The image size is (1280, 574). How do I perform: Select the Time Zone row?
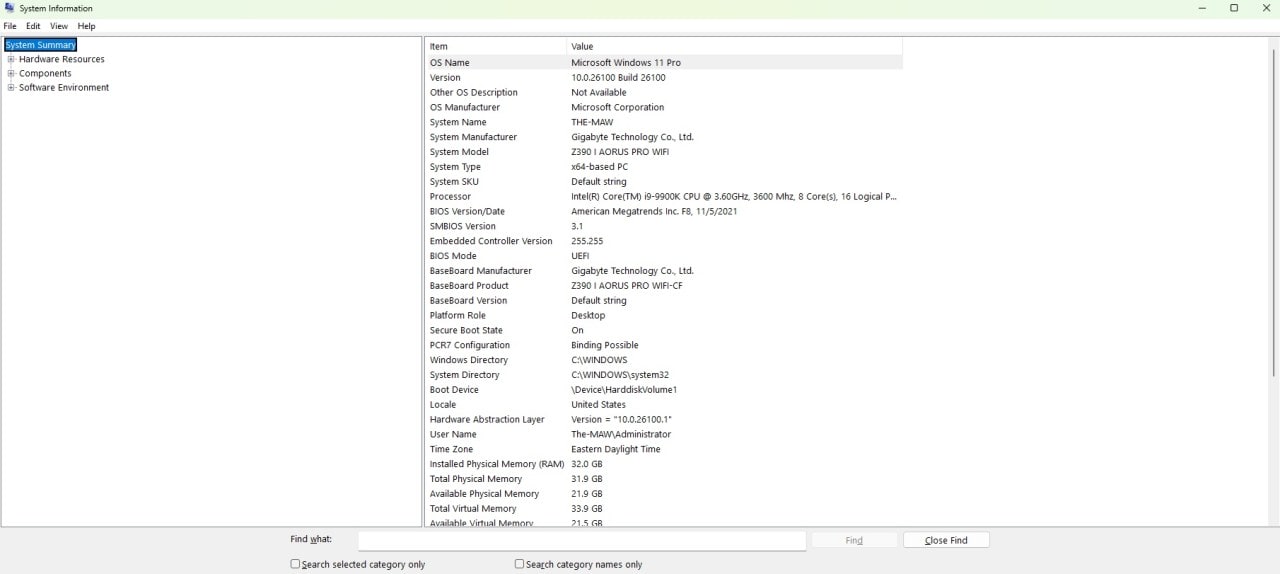coord(664,449)
